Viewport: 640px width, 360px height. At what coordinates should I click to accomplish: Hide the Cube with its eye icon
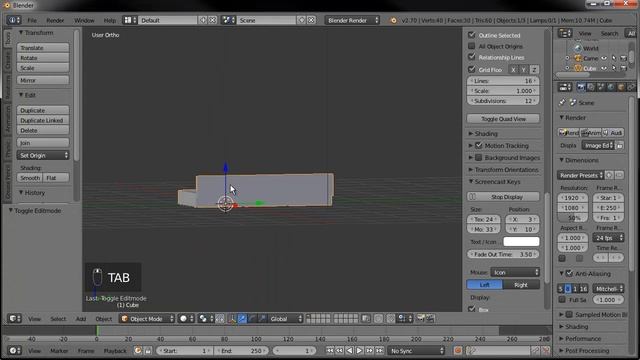coord(604,69)
